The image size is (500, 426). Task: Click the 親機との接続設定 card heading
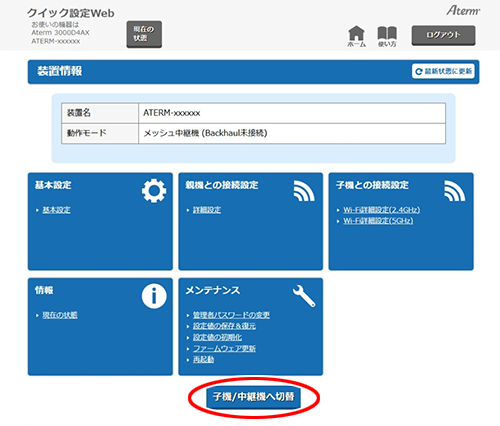coord(222,185)
